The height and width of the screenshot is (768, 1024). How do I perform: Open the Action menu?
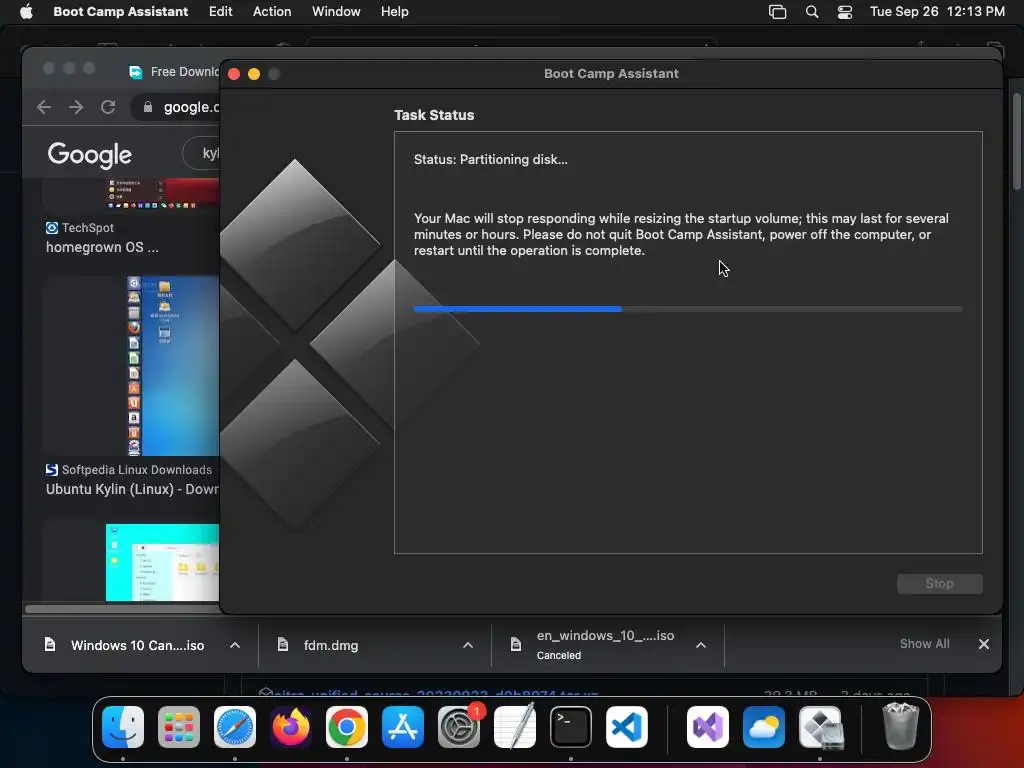272,12
